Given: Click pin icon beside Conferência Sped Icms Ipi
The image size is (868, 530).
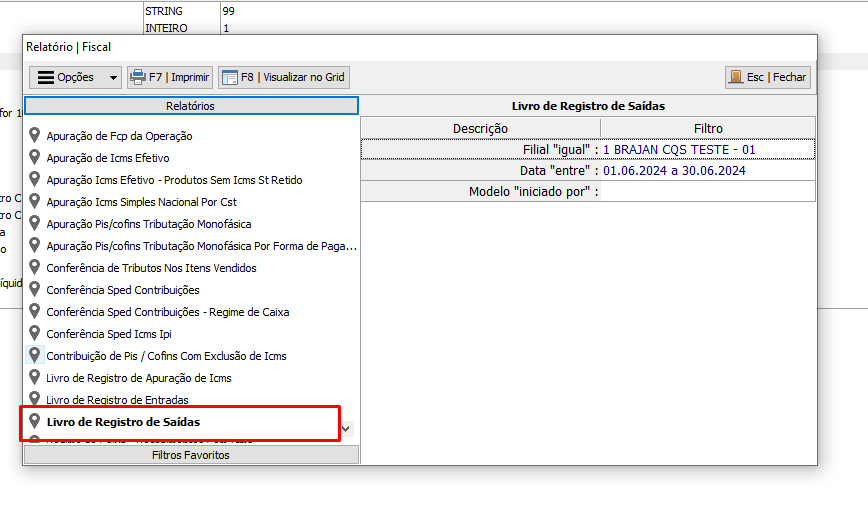Looking at the screenshot, I should [35, 334].
